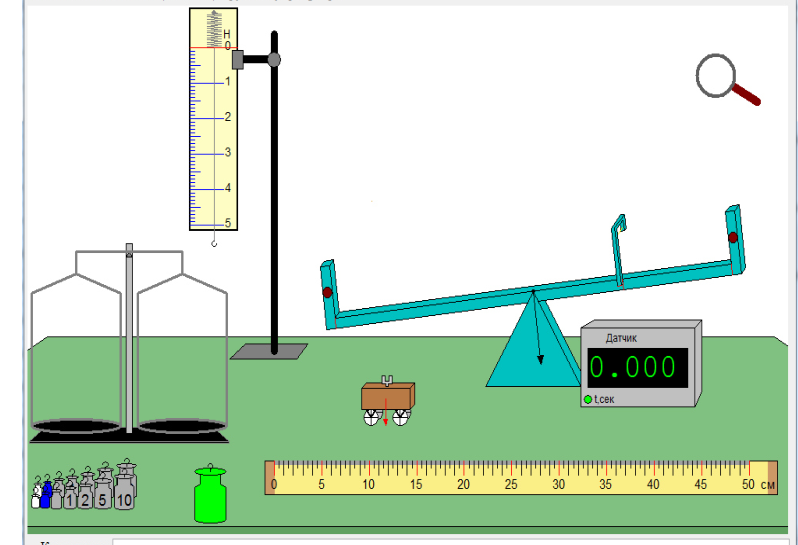Image resolution: width=798 pixels, height=545 pixels.
Task: Pick the gray weight labeled 5
Action: click(x=102, y=494)
